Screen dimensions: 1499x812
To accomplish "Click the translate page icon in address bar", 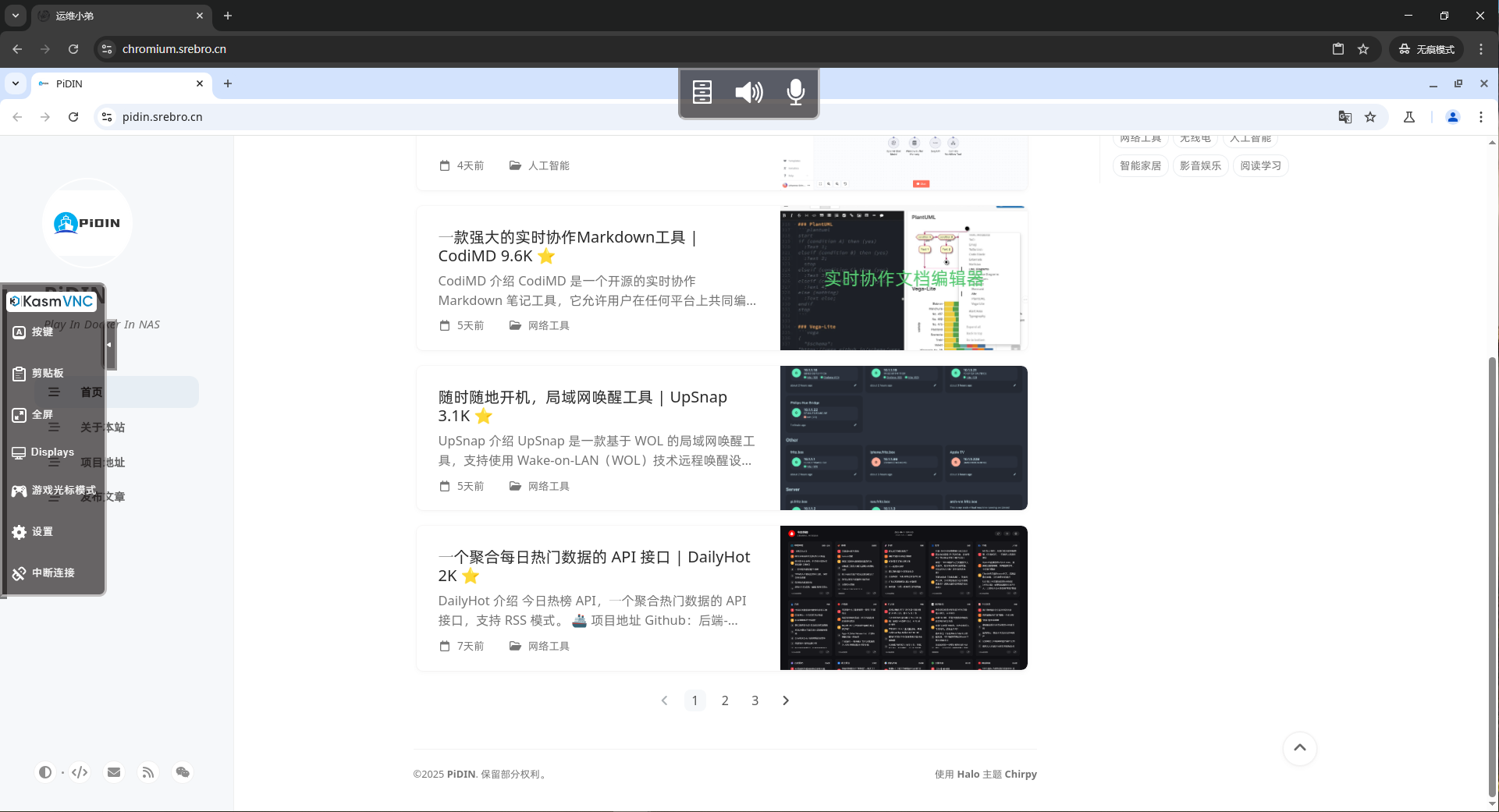I will tap(1344, 117).
